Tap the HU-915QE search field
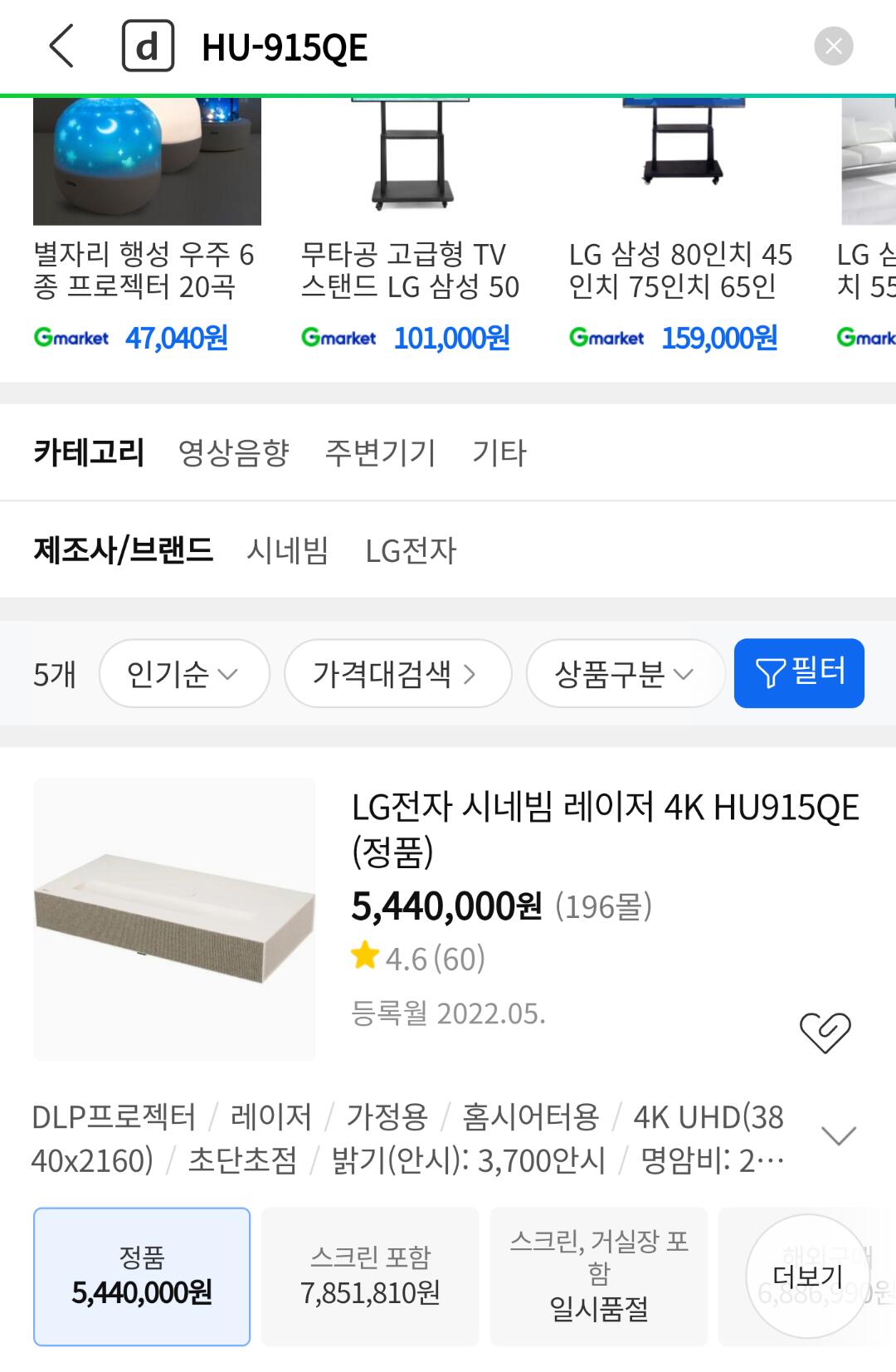896x1372 pixels. pyautogui.click(x=498, y=46)
